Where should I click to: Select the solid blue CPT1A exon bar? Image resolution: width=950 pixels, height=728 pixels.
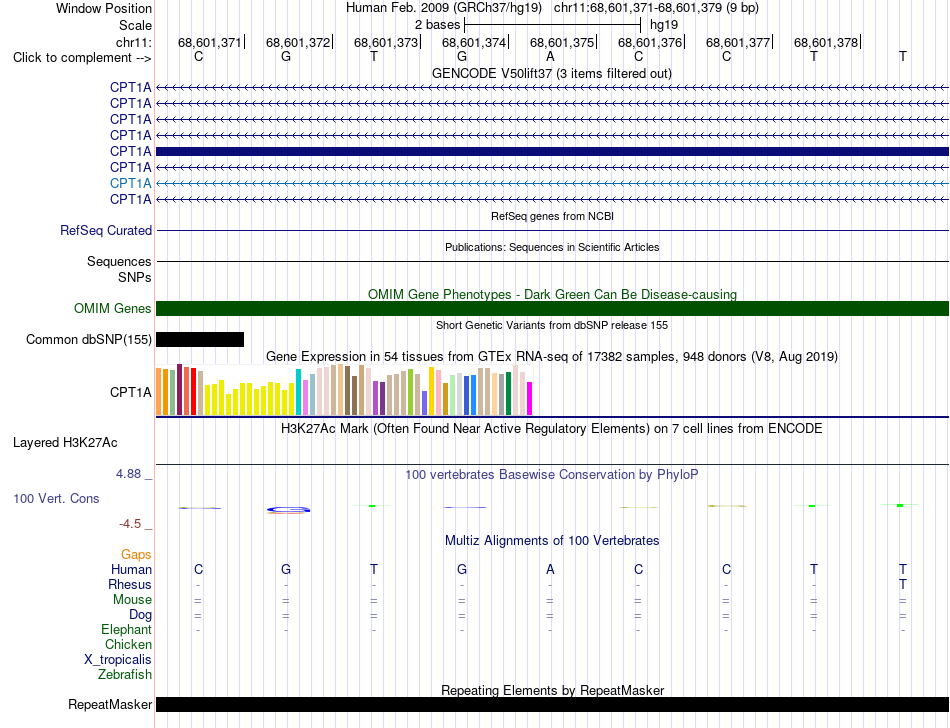[x=552, y=151]
